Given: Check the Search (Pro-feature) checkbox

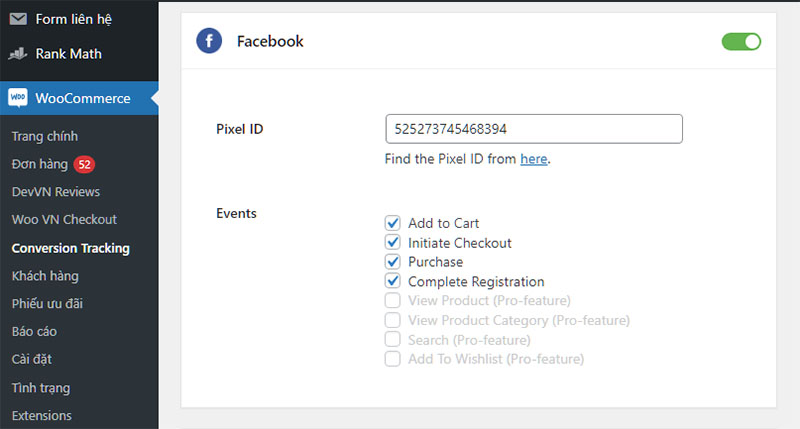Looking at the screenshot, I should tap(392, 339).
